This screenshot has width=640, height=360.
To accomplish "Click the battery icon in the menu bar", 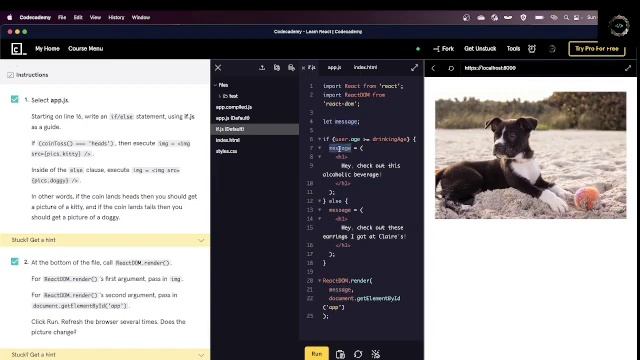I will (539, 18).
